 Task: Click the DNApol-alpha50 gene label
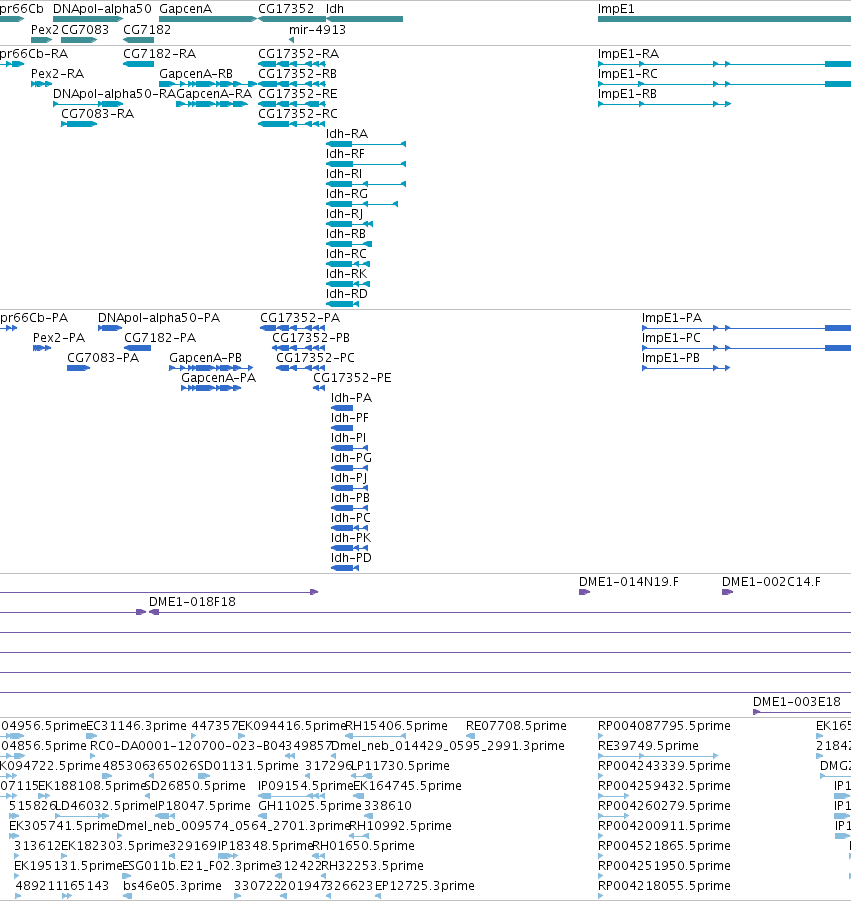tap(102, 9)
